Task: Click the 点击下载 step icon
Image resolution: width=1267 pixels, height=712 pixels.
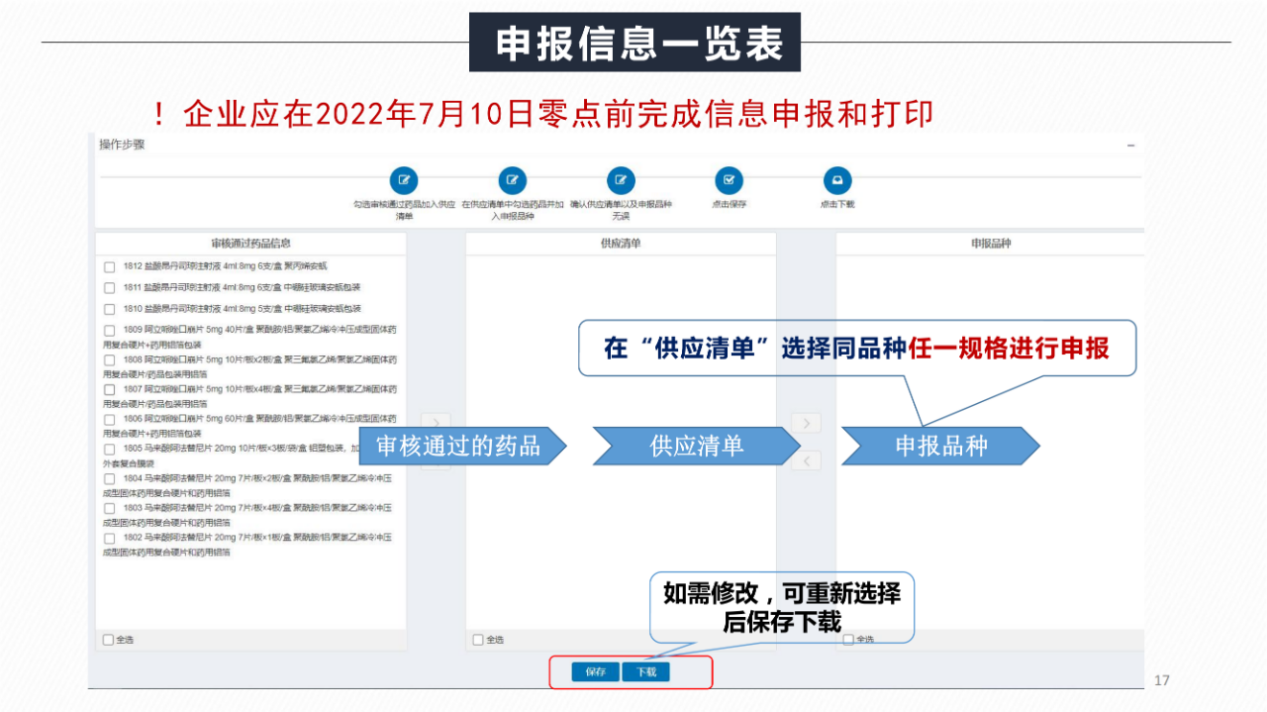Action: tap(837, 181)
